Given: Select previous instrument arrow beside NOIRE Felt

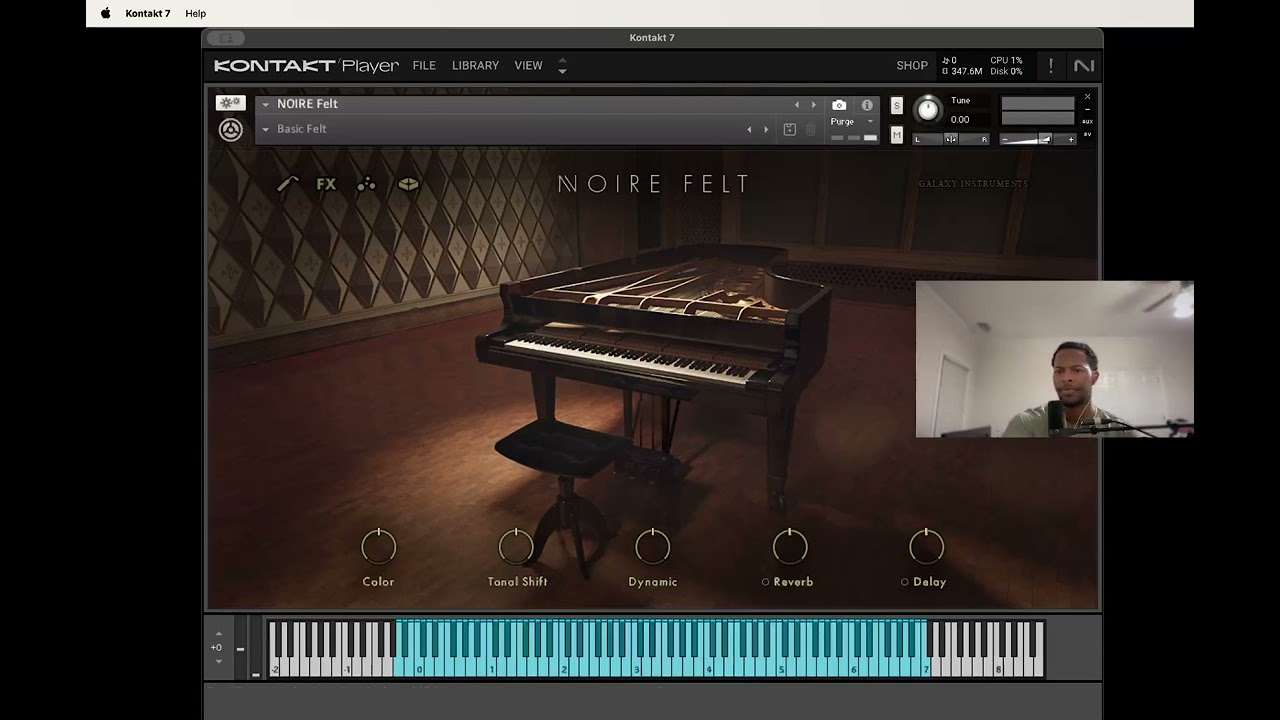Looking at the screenshot, I should point(797,105).
